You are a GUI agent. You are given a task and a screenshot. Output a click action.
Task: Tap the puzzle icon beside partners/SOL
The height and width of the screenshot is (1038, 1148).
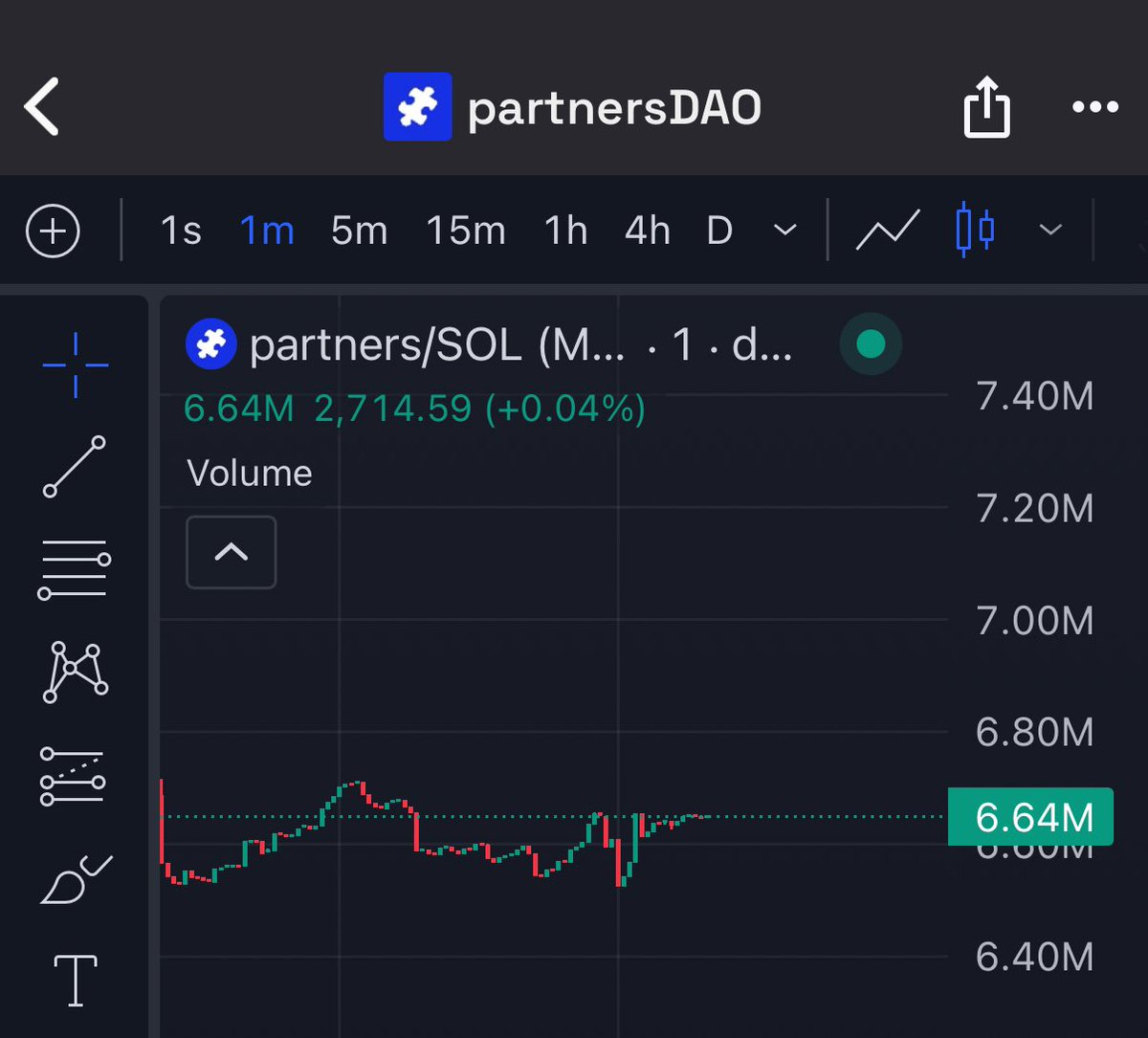(210, 344)
